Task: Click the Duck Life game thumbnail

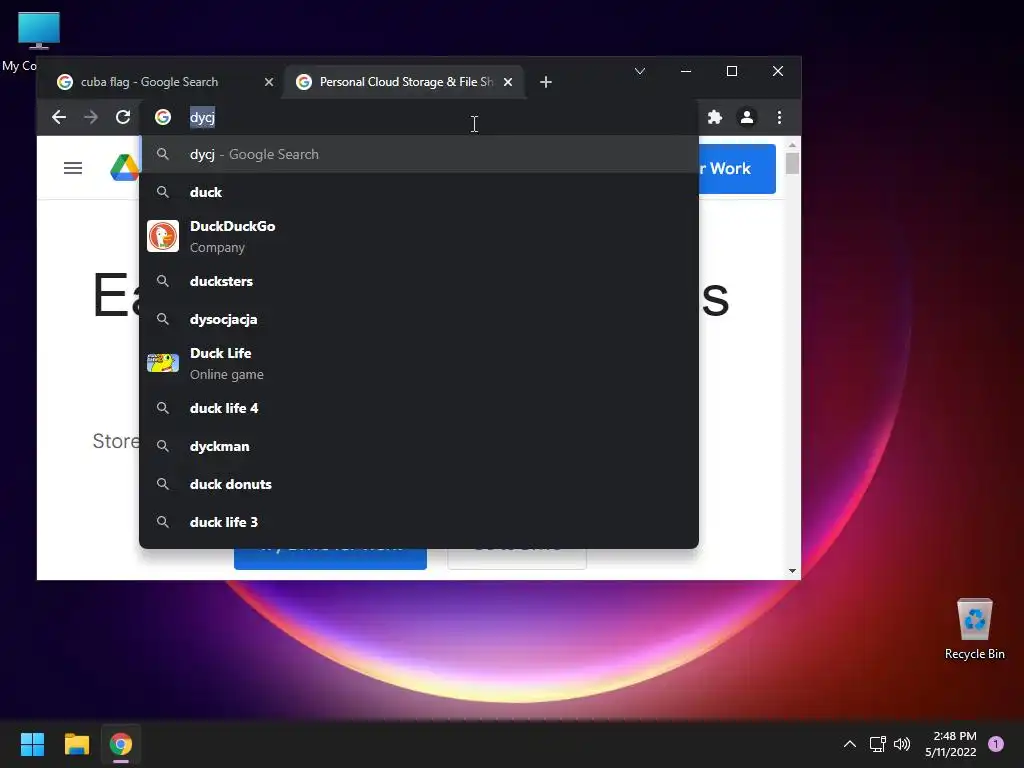Action: [163, 363]
